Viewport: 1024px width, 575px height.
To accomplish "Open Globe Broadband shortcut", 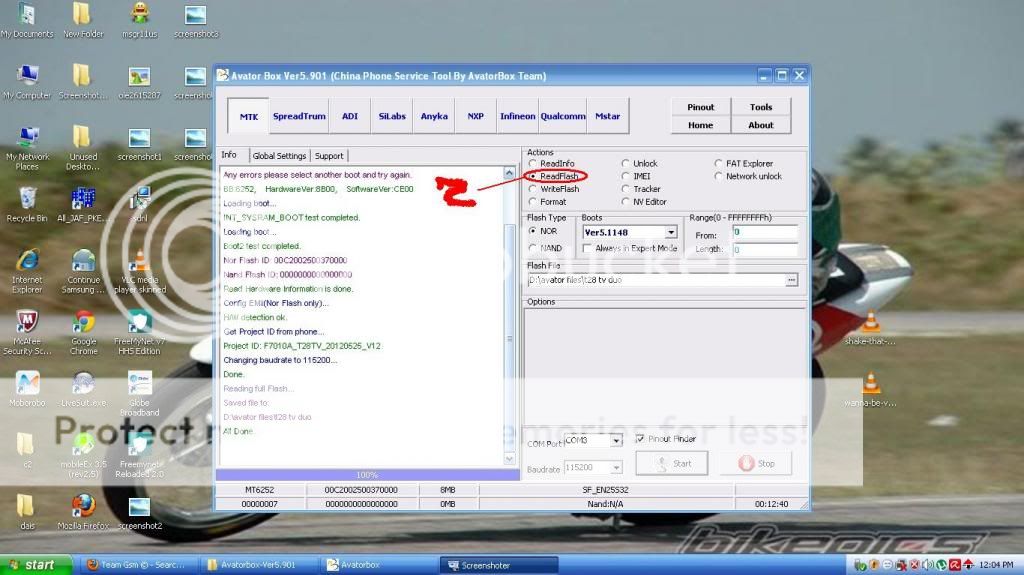I will (139, 394).
